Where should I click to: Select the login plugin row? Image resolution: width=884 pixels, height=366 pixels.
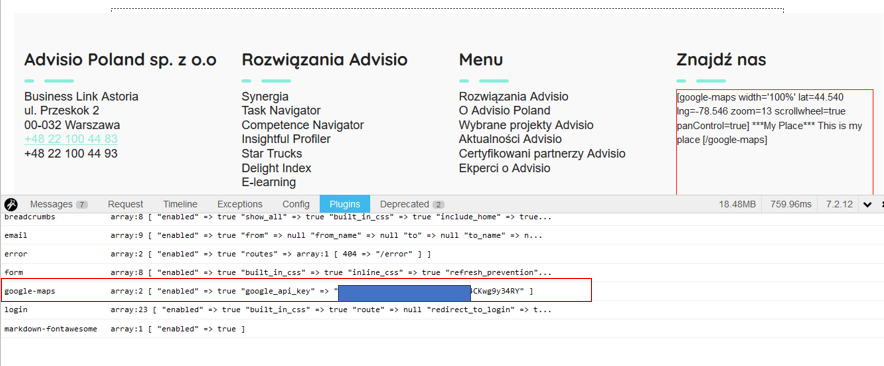point(442,310)
